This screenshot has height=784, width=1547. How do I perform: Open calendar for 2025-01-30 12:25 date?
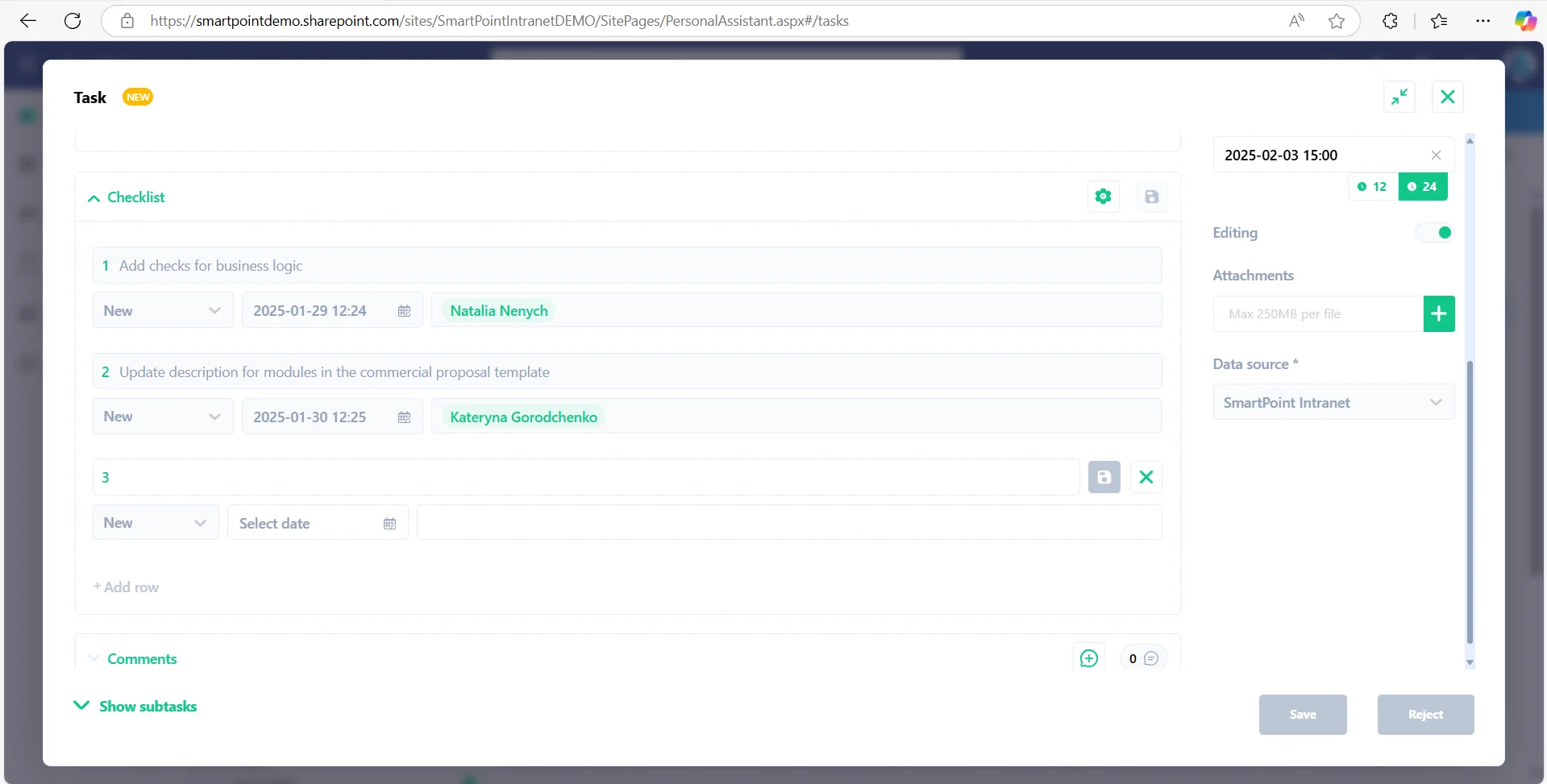pos(405,417)
